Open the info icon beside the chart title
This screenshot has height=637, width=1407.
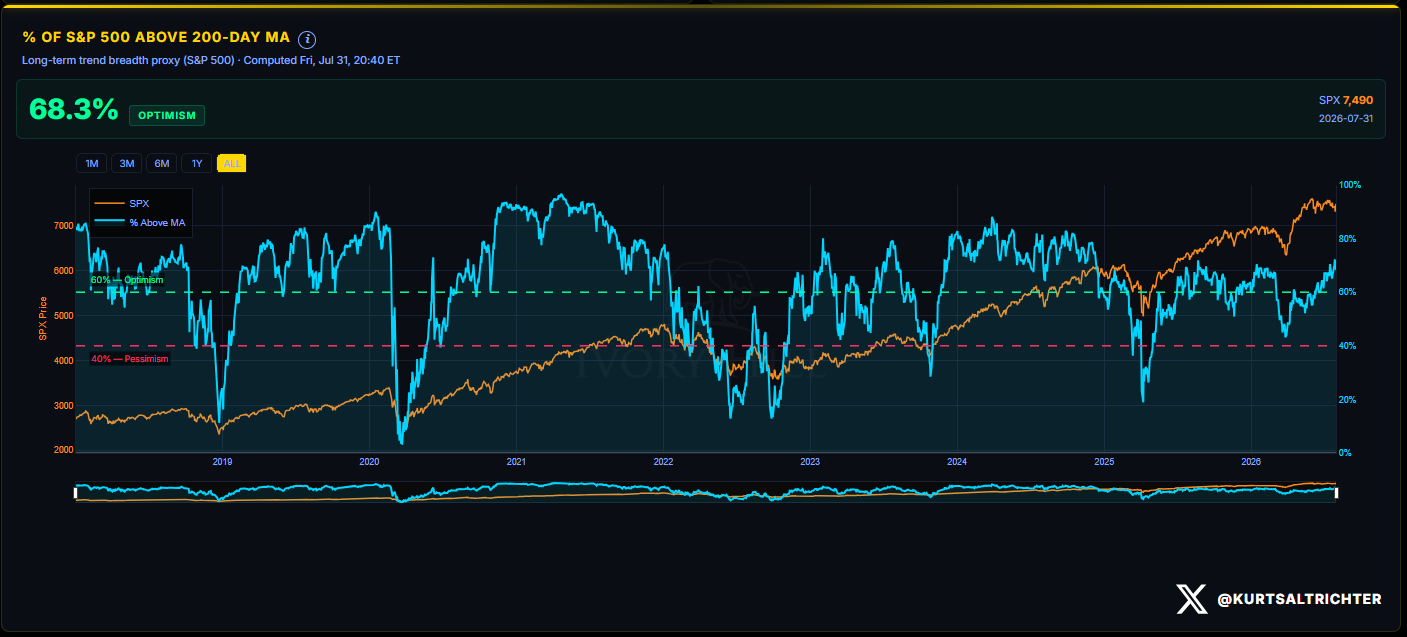[307, 39]
